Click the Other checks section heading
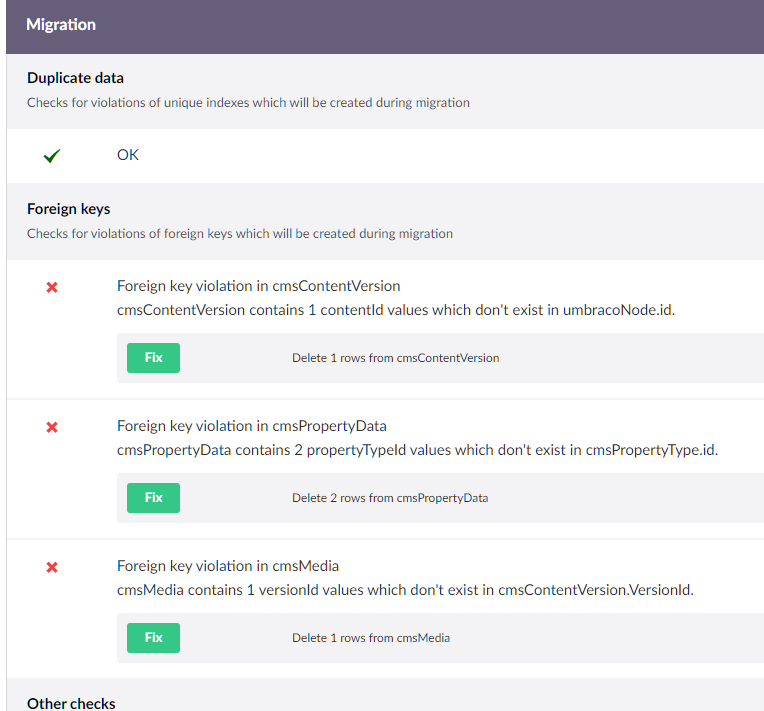The height and width of the screenshot is (711, 764). pos(71,703)
